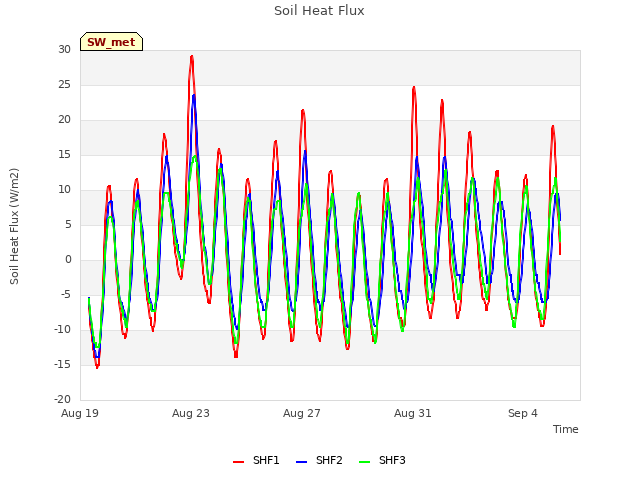
Task: Click the 0 y-axis tick label
Action: pyautogui.click(x=68, y=260)
